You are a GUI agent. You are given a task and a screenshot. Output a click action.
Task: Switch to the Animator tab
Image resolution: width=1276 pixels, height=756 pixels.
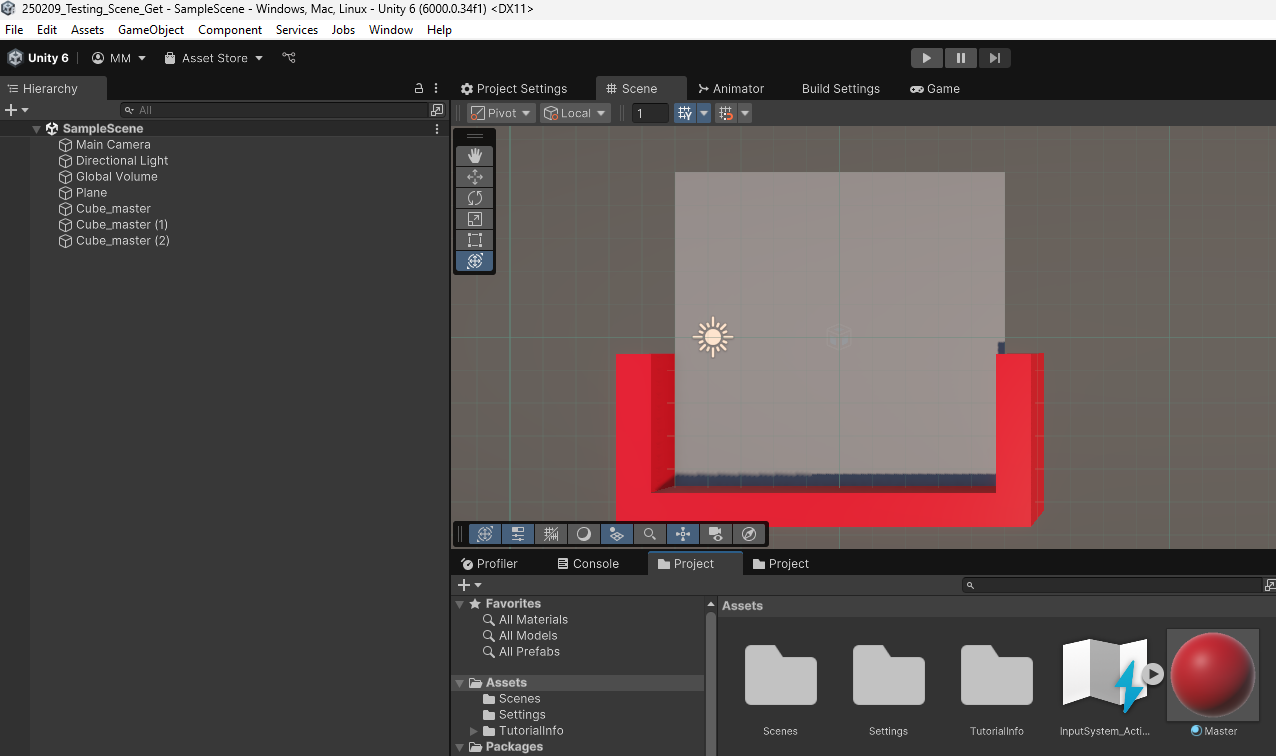[731, 89]
